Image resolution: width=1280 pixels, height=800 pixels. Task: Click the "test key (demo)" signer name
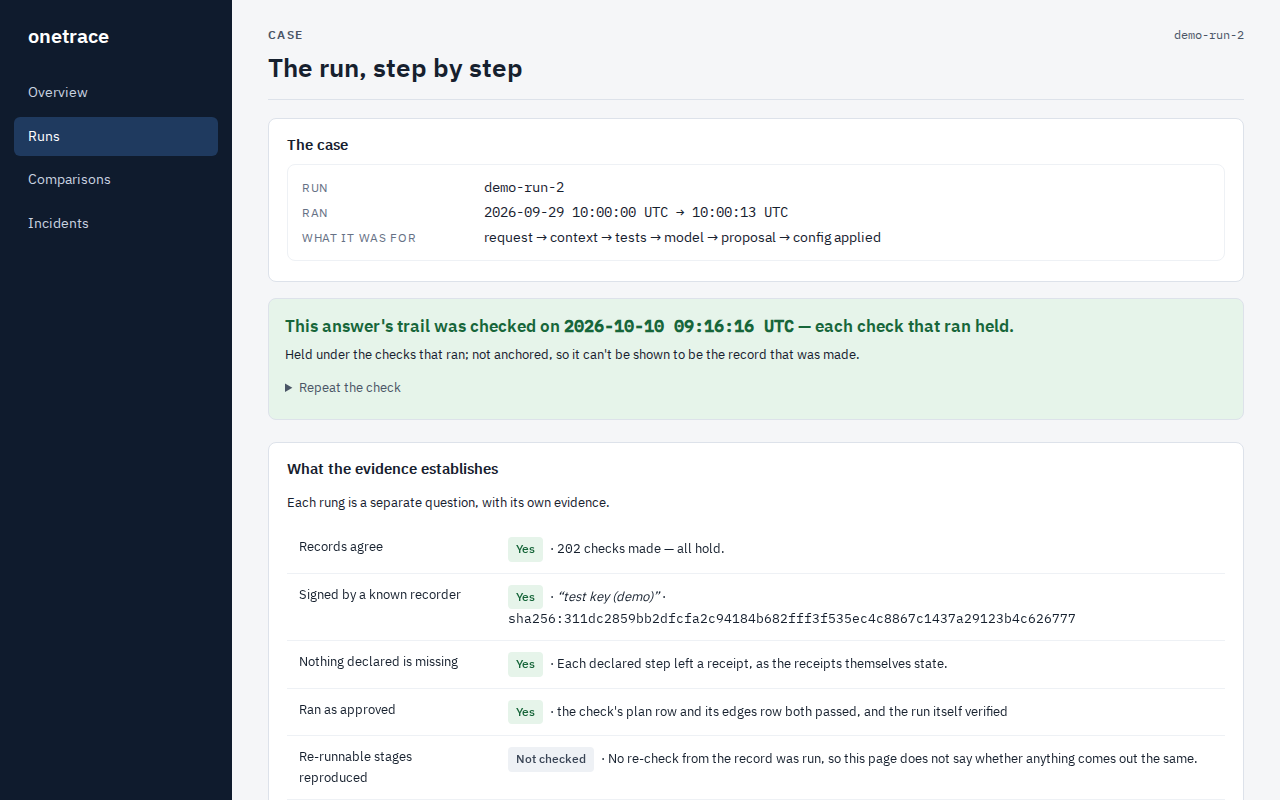(x=608, y=597)
